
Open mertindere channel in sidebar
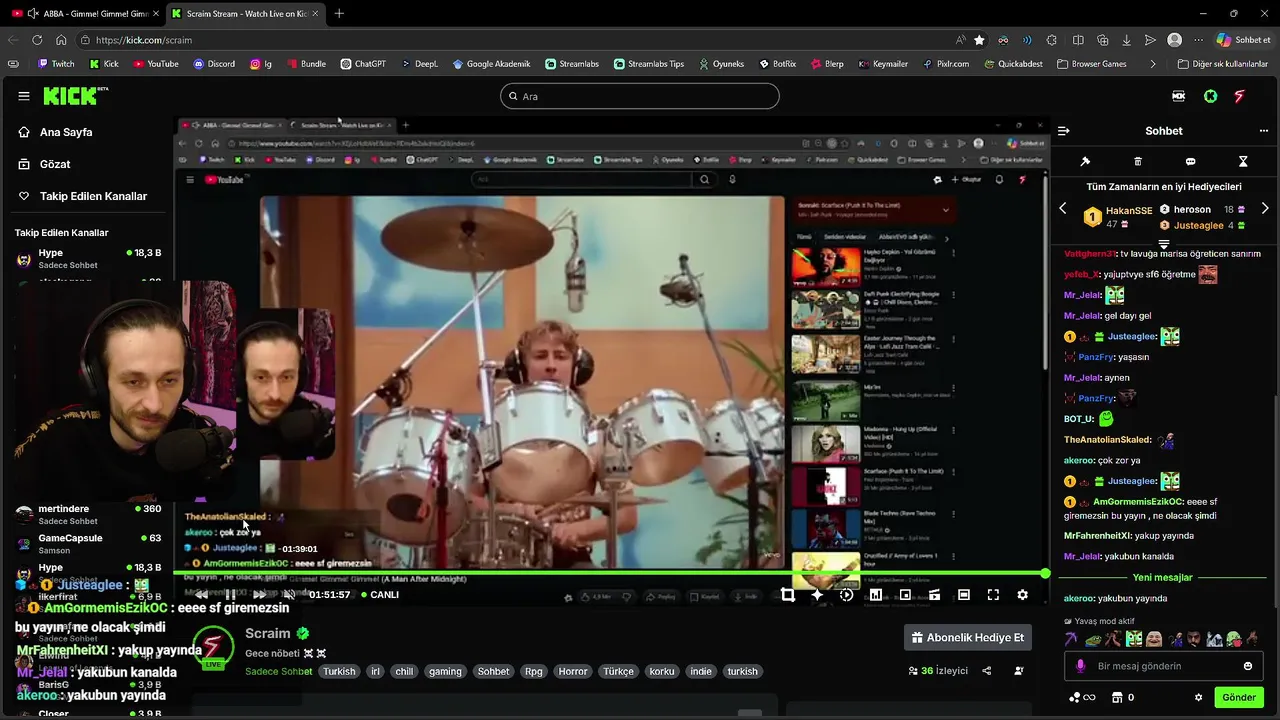coord(88,514)
